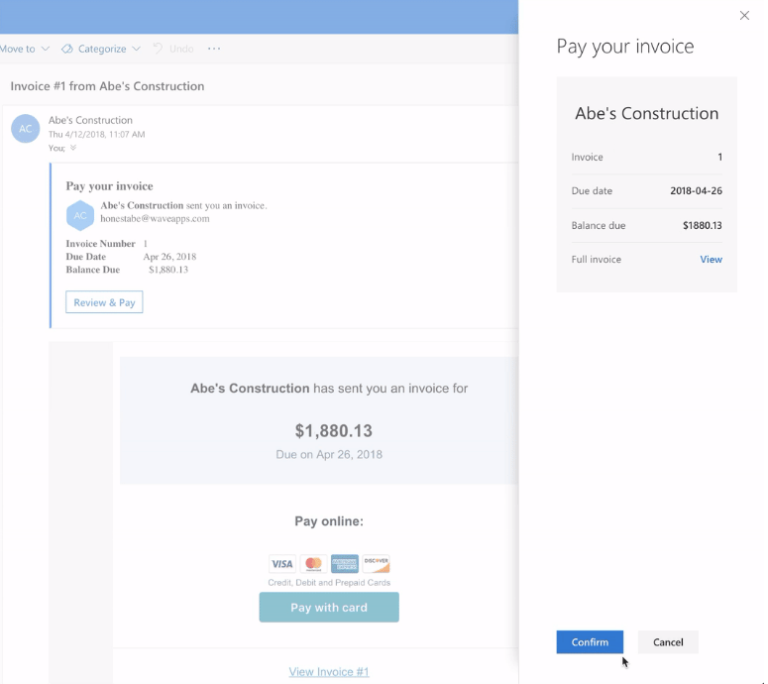
Task: Click the Pay online: heading
Action: pyautogui.click(x=329, y=521)
